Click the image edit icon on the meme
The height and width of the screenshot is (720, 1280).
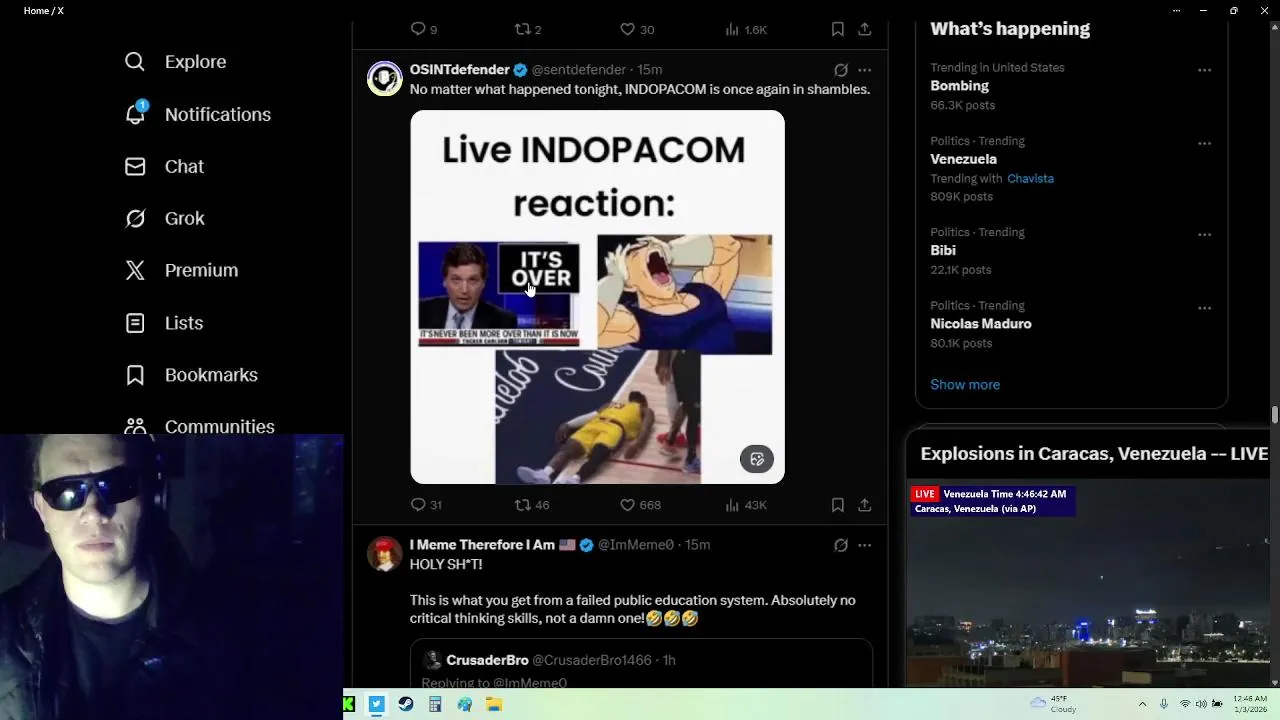pos(757,459)
